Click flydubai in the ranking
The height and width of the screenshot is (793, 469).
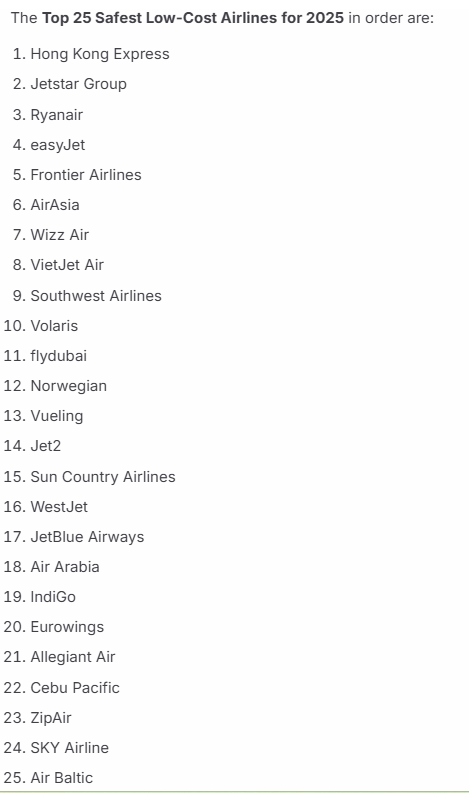point(59,356)
